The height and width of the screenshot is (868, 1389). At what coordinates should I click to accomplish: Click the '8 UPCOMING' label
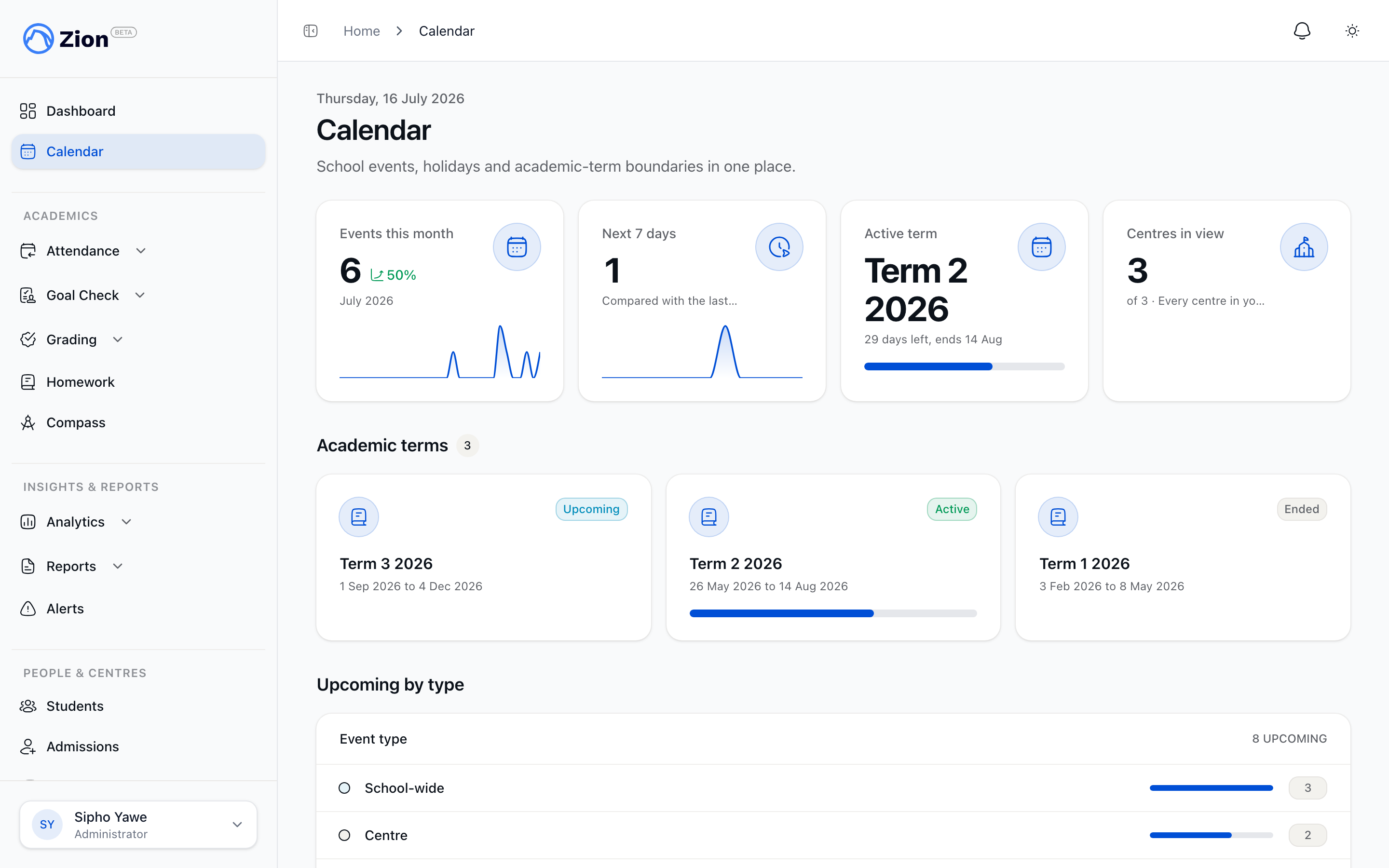[1289, 739]
